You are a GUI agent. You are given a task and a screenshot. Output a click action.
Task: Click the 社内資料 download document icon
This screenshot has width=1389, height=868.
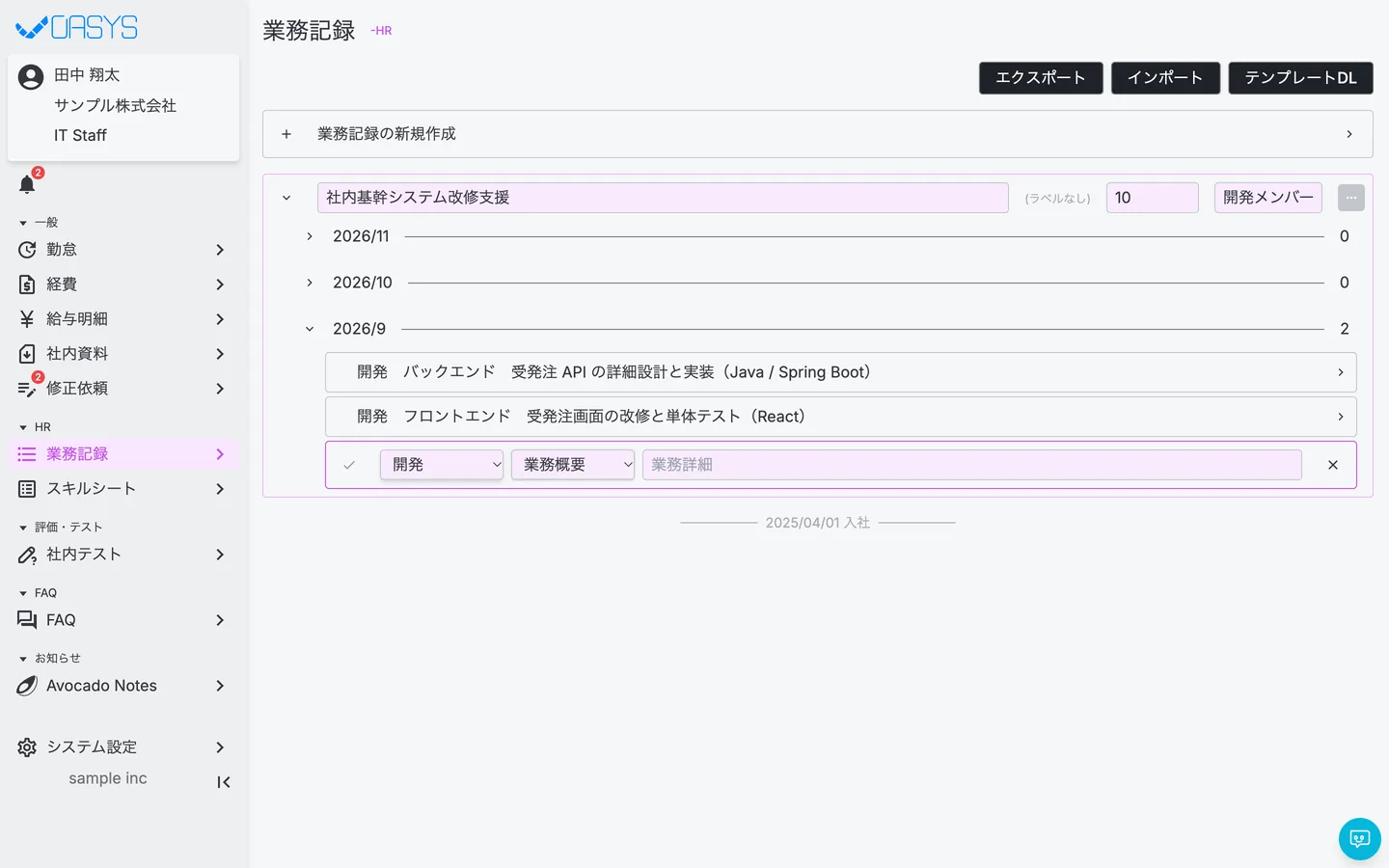click(27, 354)
